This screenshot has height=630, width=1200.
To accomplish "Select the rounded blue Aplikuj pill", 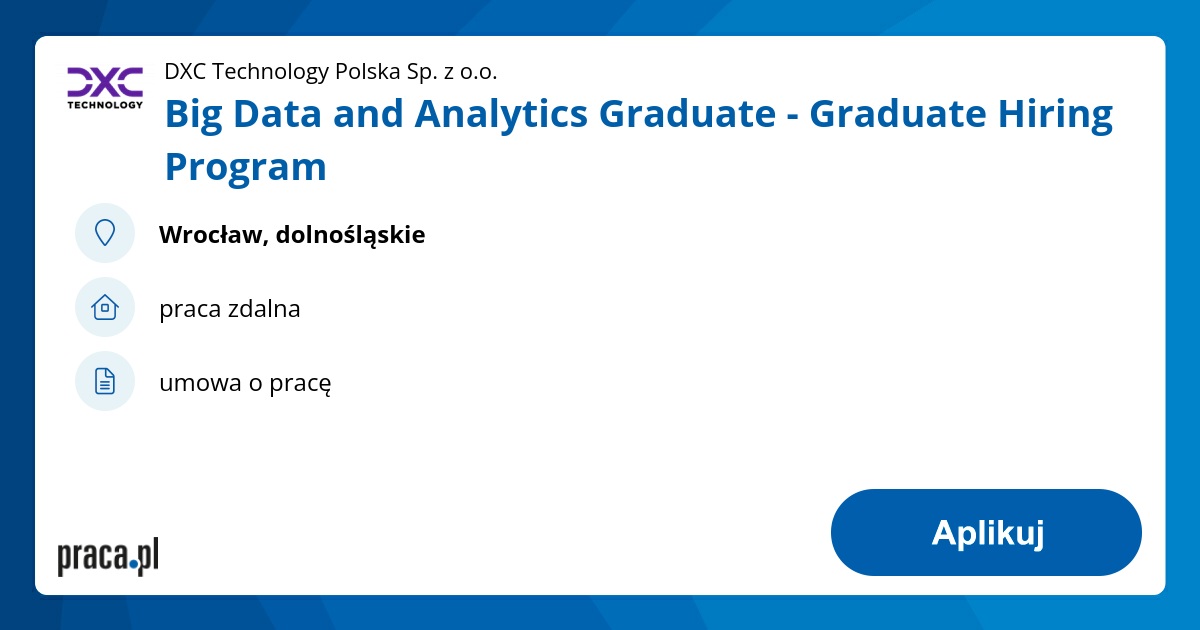I will coord(986,532).
